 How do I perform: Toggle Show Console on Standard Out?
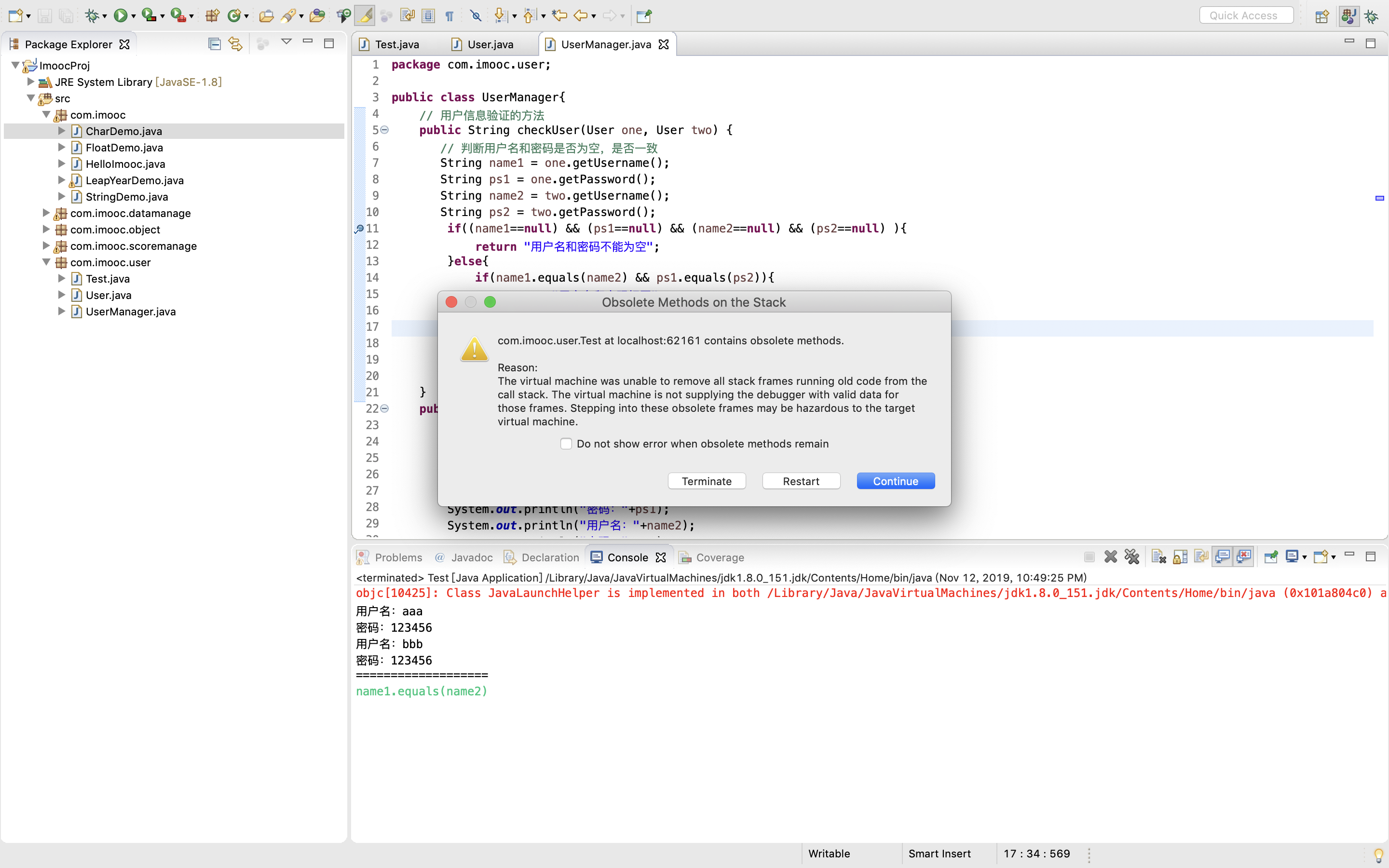pos(1222,557)
